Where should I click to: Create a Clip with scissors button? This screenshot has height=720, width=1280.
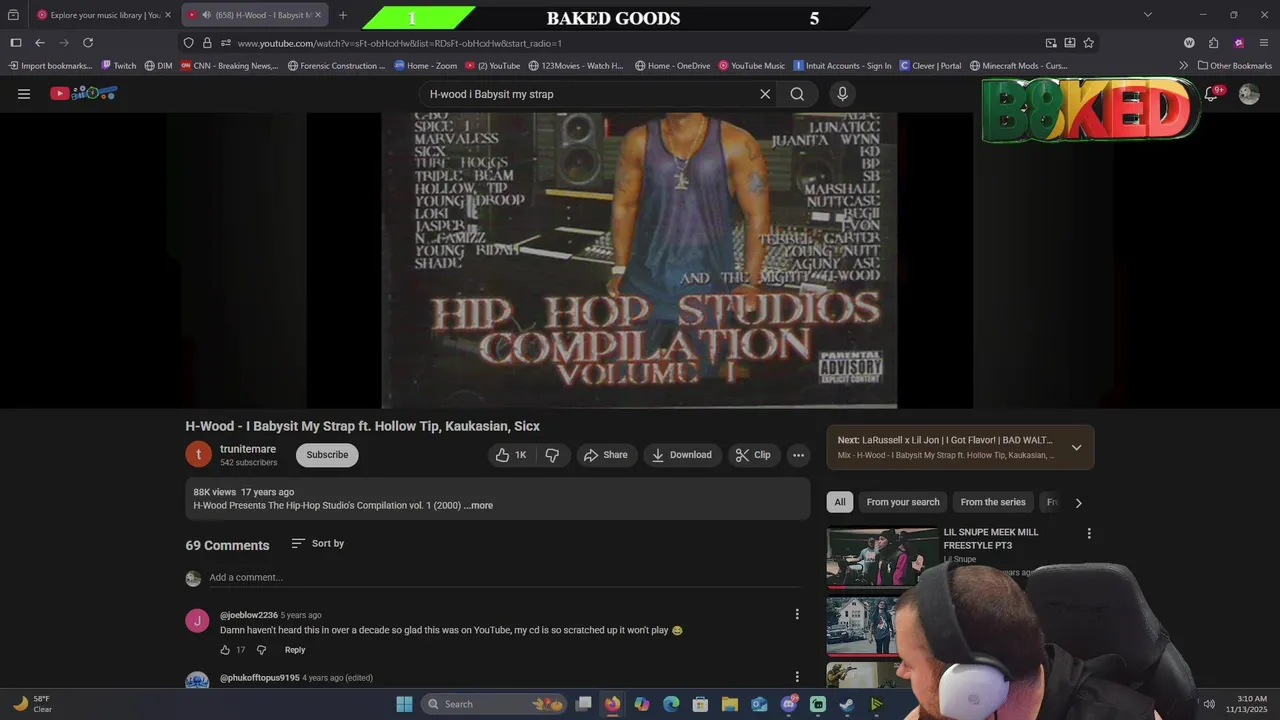(753, 455)
